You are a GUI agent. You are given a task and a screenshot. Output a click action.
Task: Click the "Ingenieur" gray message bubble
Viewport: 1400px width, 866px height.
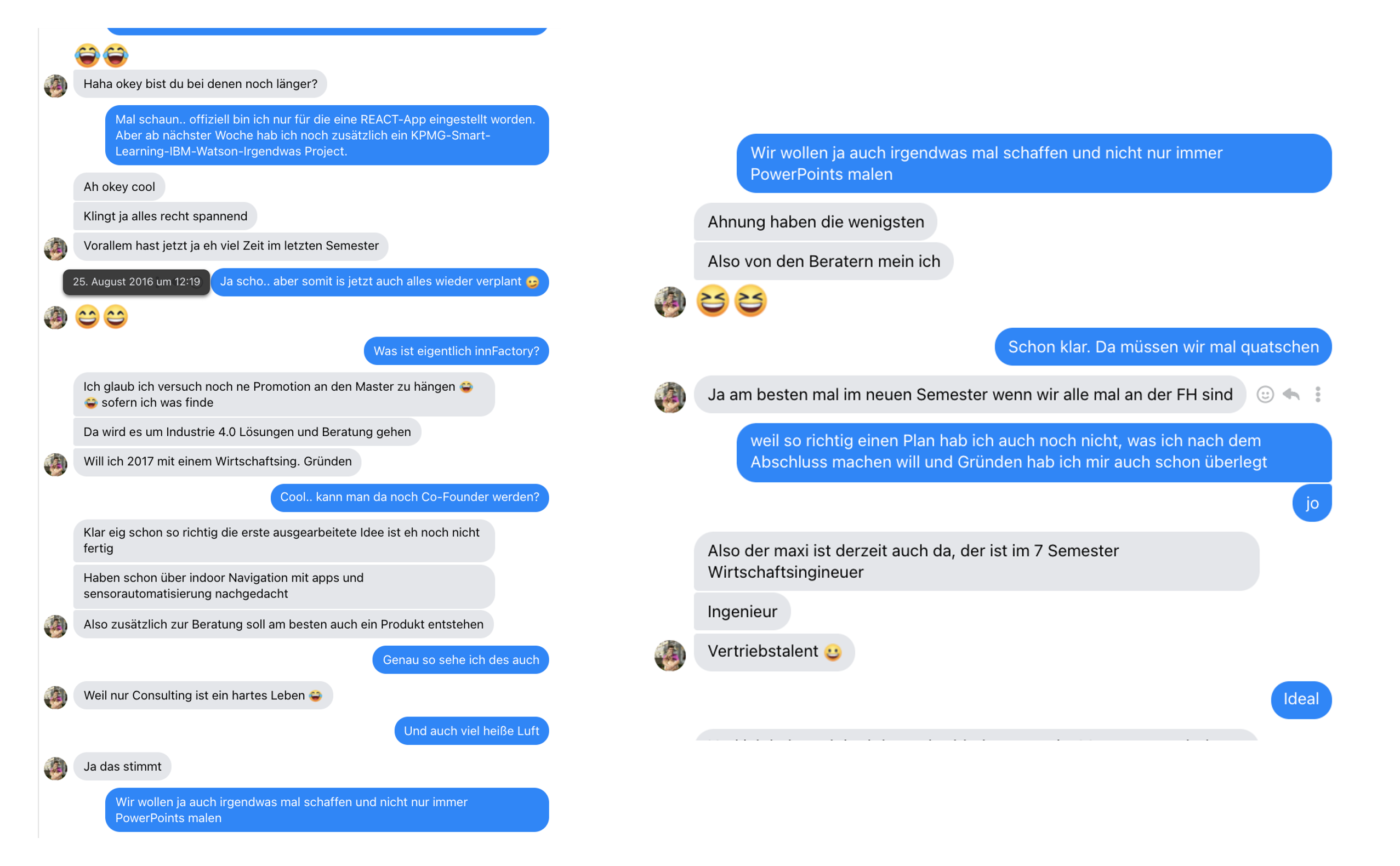coord(742,612)
